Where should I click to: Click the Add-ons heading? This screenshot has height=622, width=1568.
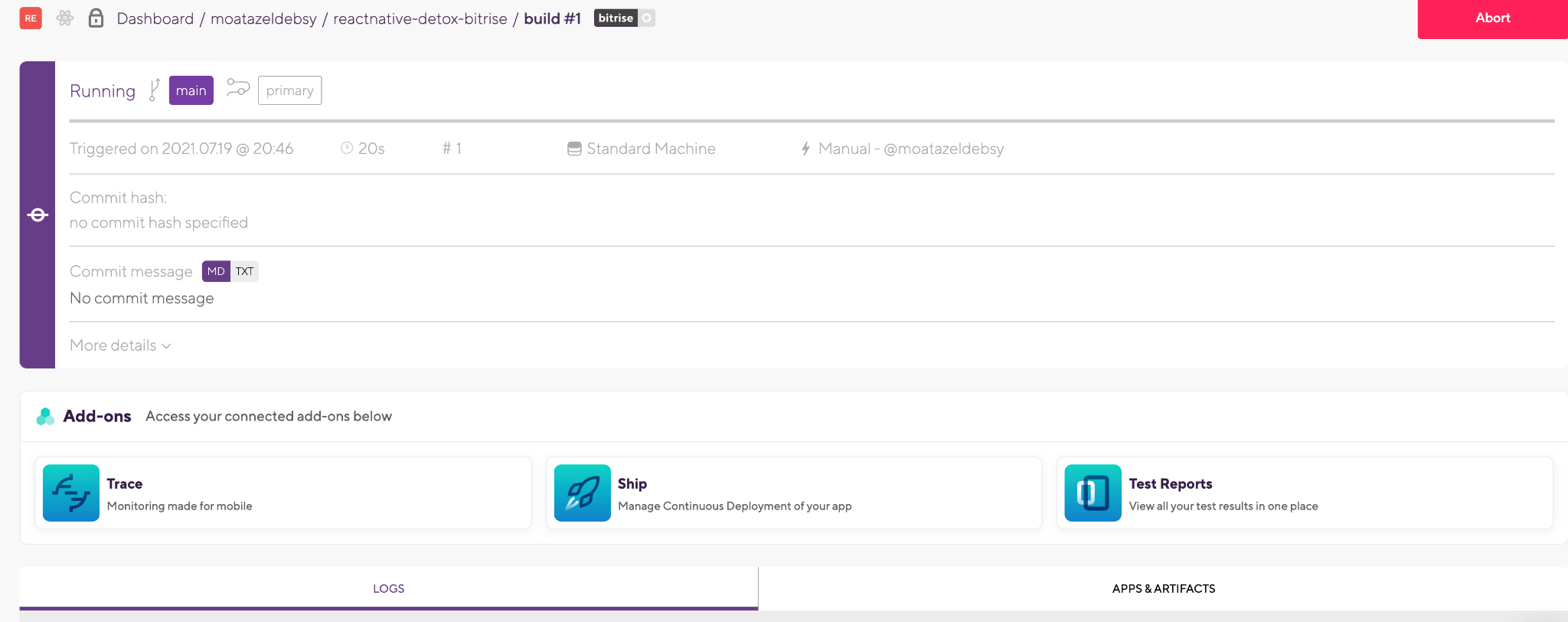coord(97,416)
